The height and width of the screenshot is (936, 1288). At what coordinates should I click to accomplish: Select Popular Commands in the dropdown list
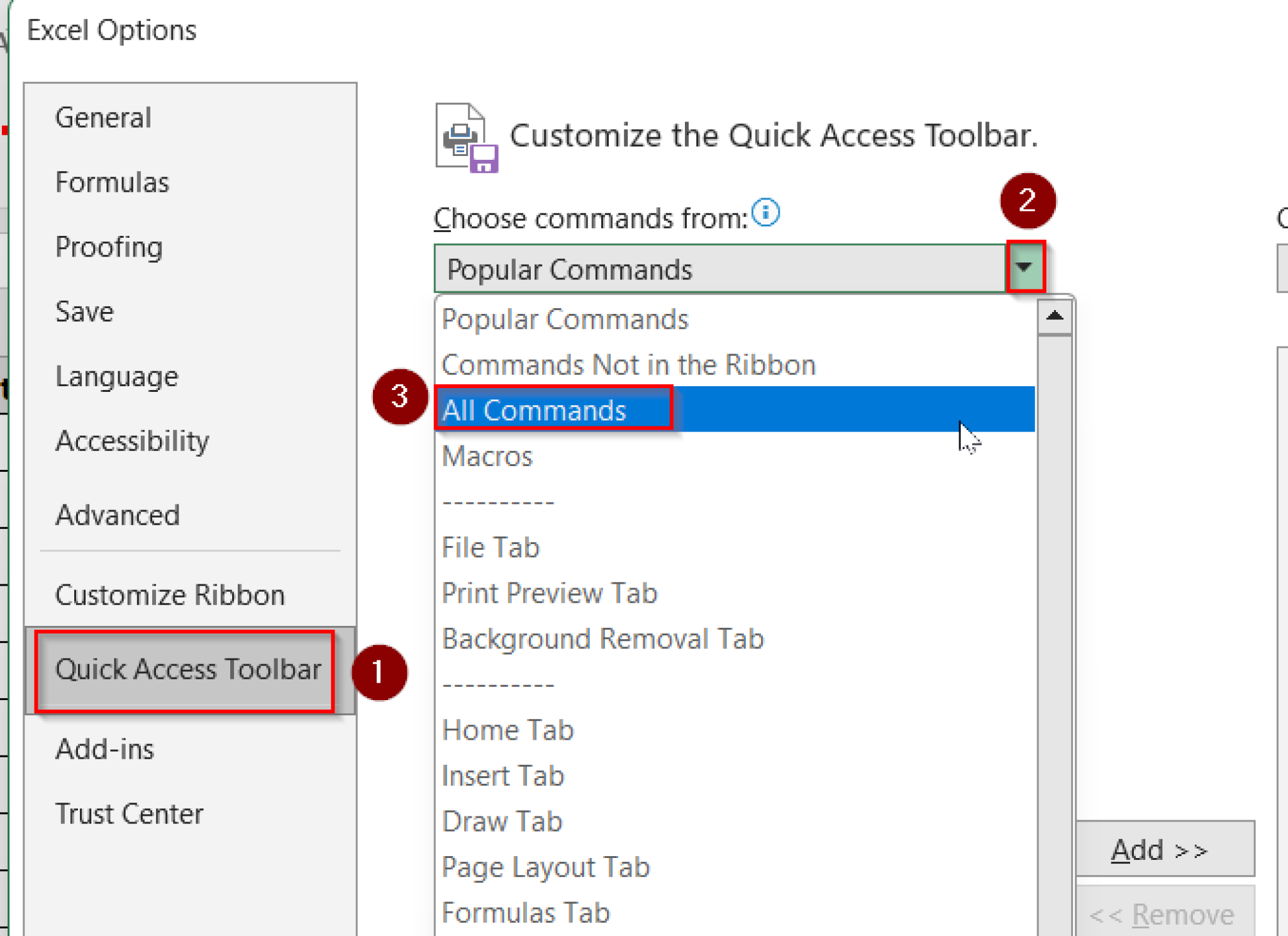[x=564, y=318]
